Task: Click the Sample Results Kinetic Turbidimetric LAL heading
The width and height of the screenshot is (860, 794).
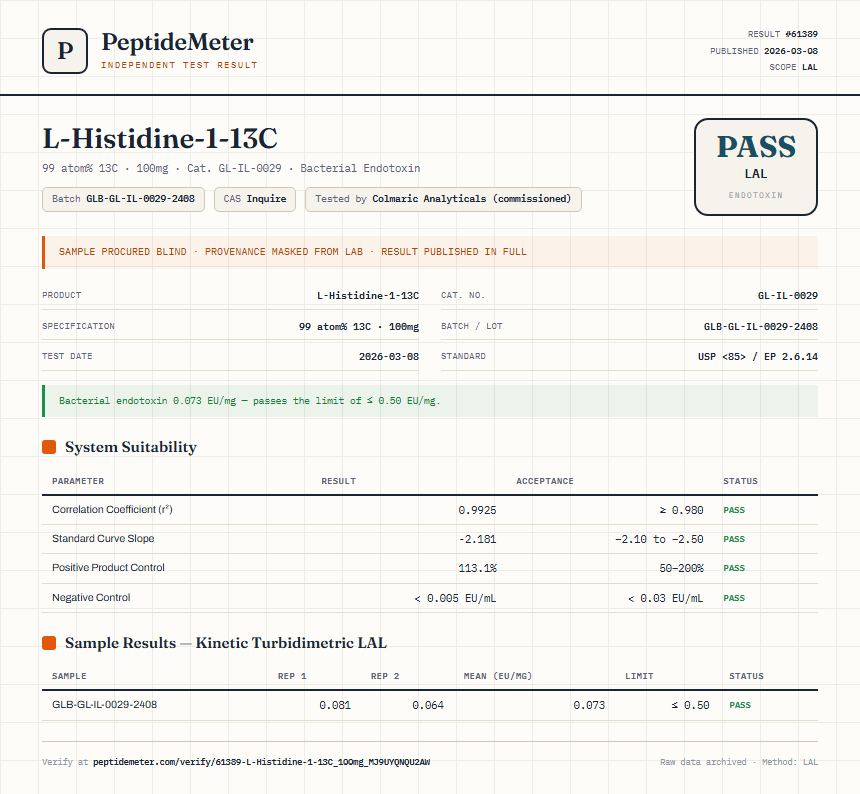Action: tap(225, 643)
